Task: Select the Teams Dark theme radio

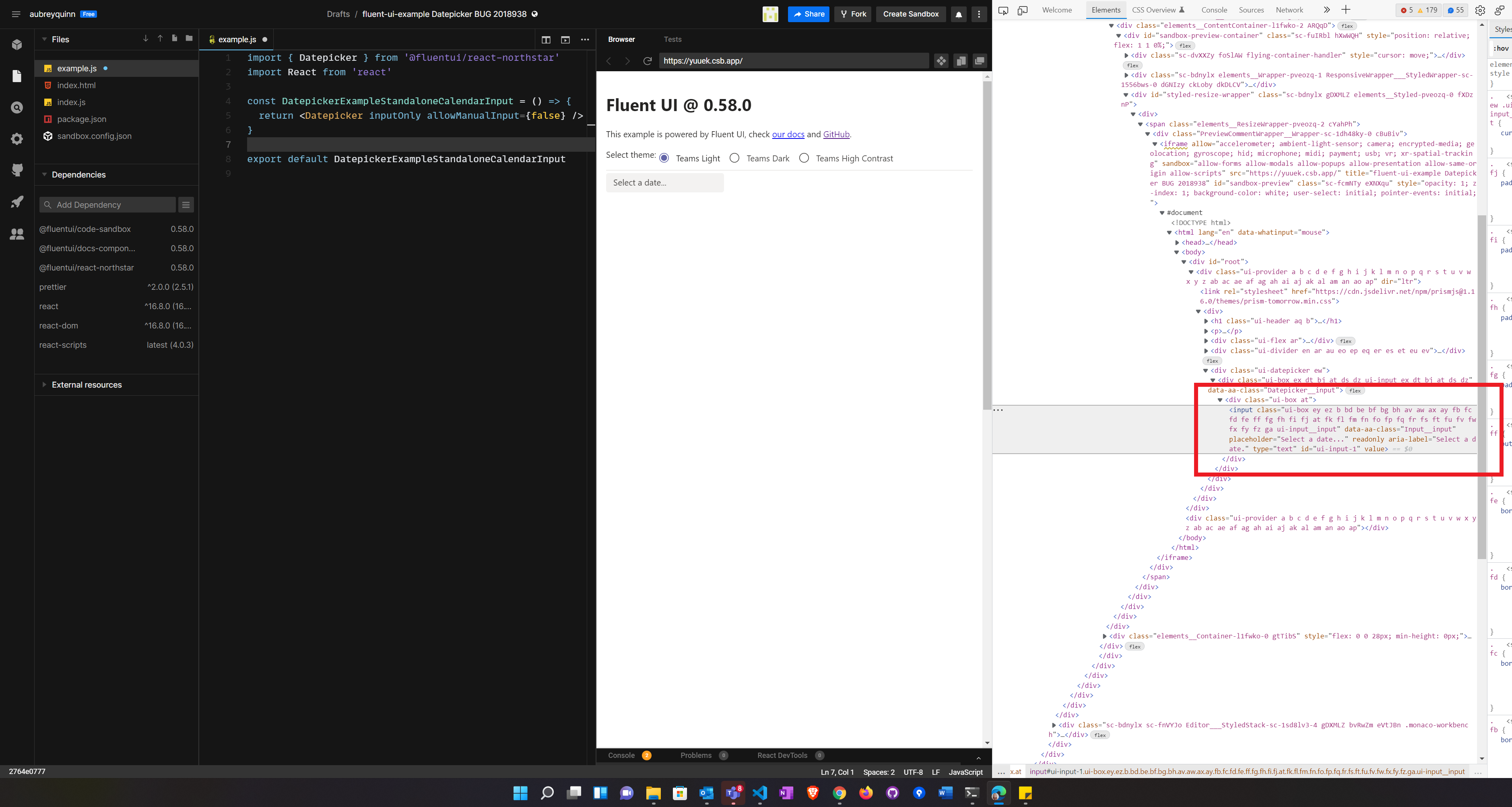Action: 734,158
